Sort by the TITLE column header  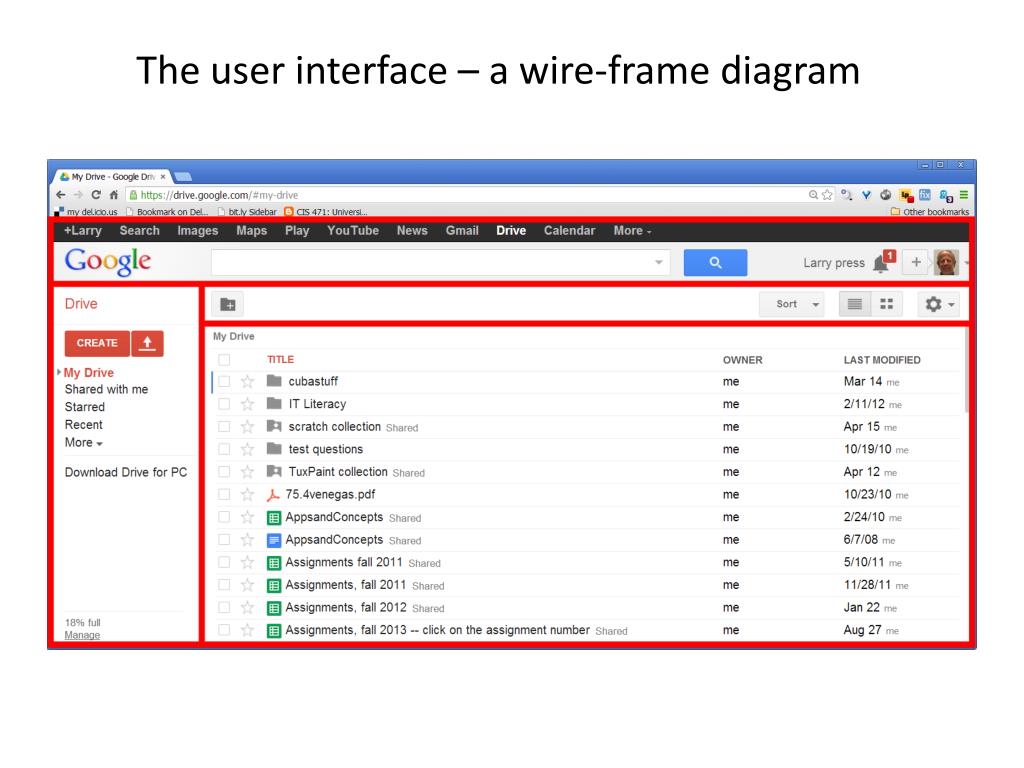(x=280, y=360)
